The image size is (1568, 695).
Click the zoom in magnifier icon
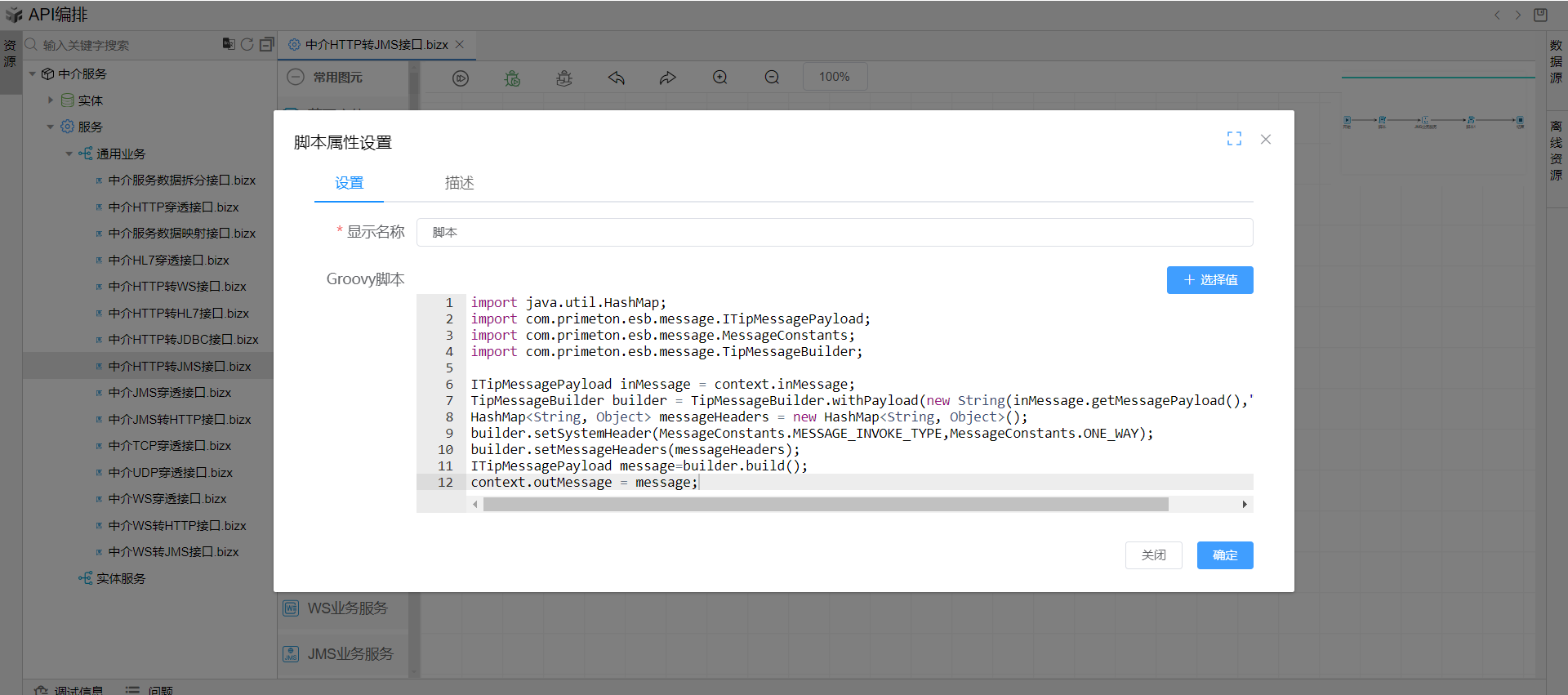pos(719,78)
